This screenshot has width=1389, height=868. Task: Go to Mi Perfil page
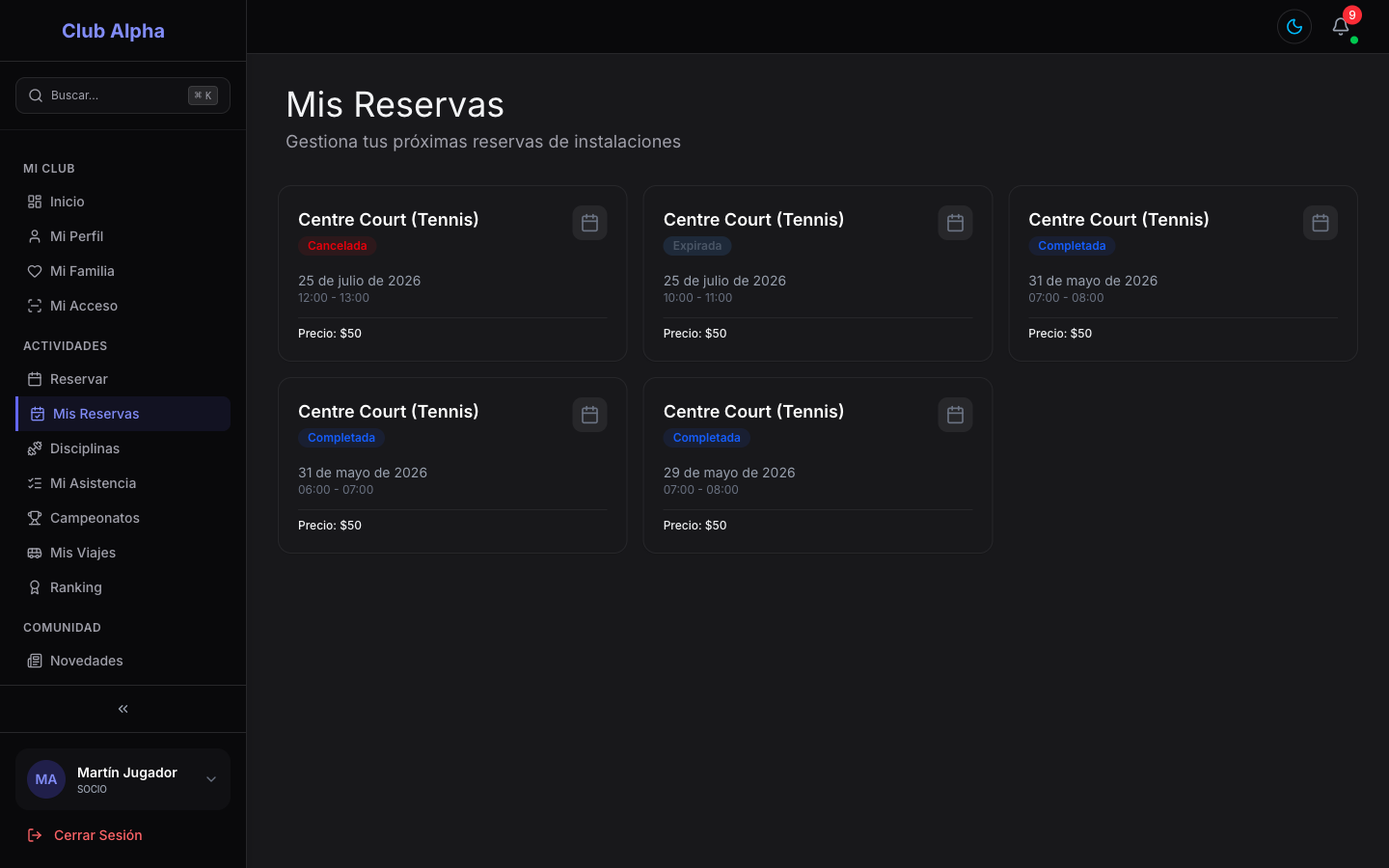123,236
